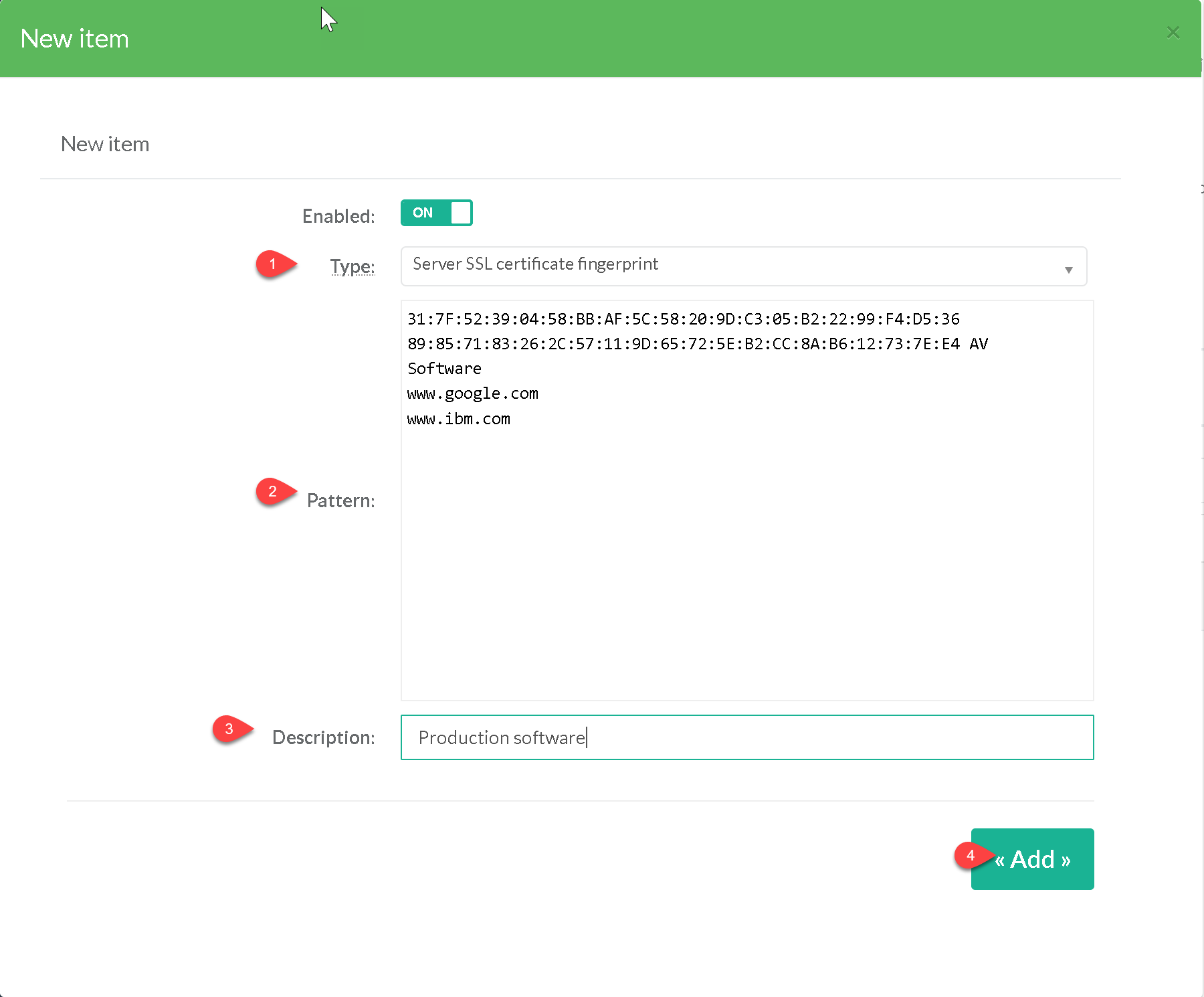Click the Description label
This screenshot has height=997, width=1204.
point(323,737)
